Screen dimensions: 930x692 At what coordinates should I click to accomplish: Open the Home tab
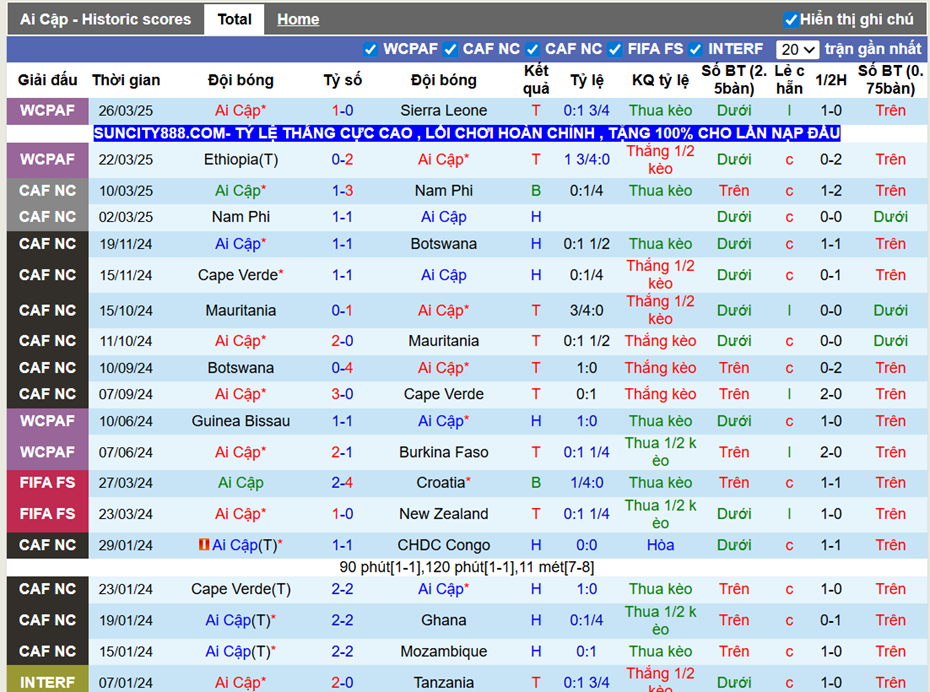pyautogui.click(x=298, y=20)
